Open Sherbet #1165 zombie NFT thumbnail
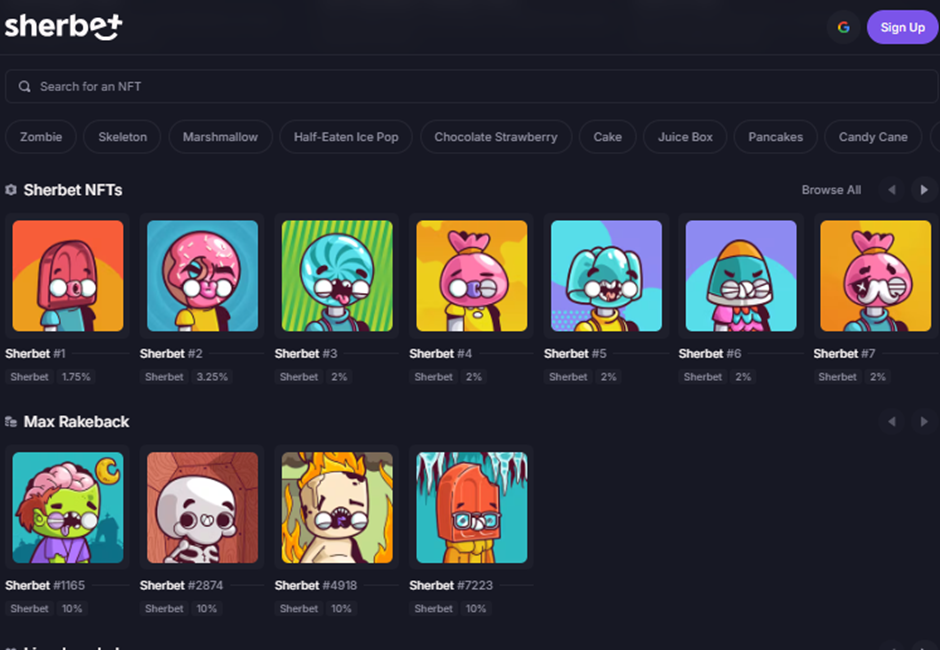Image resolution: width=940 pixels, height=650 pixels. [68, 508]
